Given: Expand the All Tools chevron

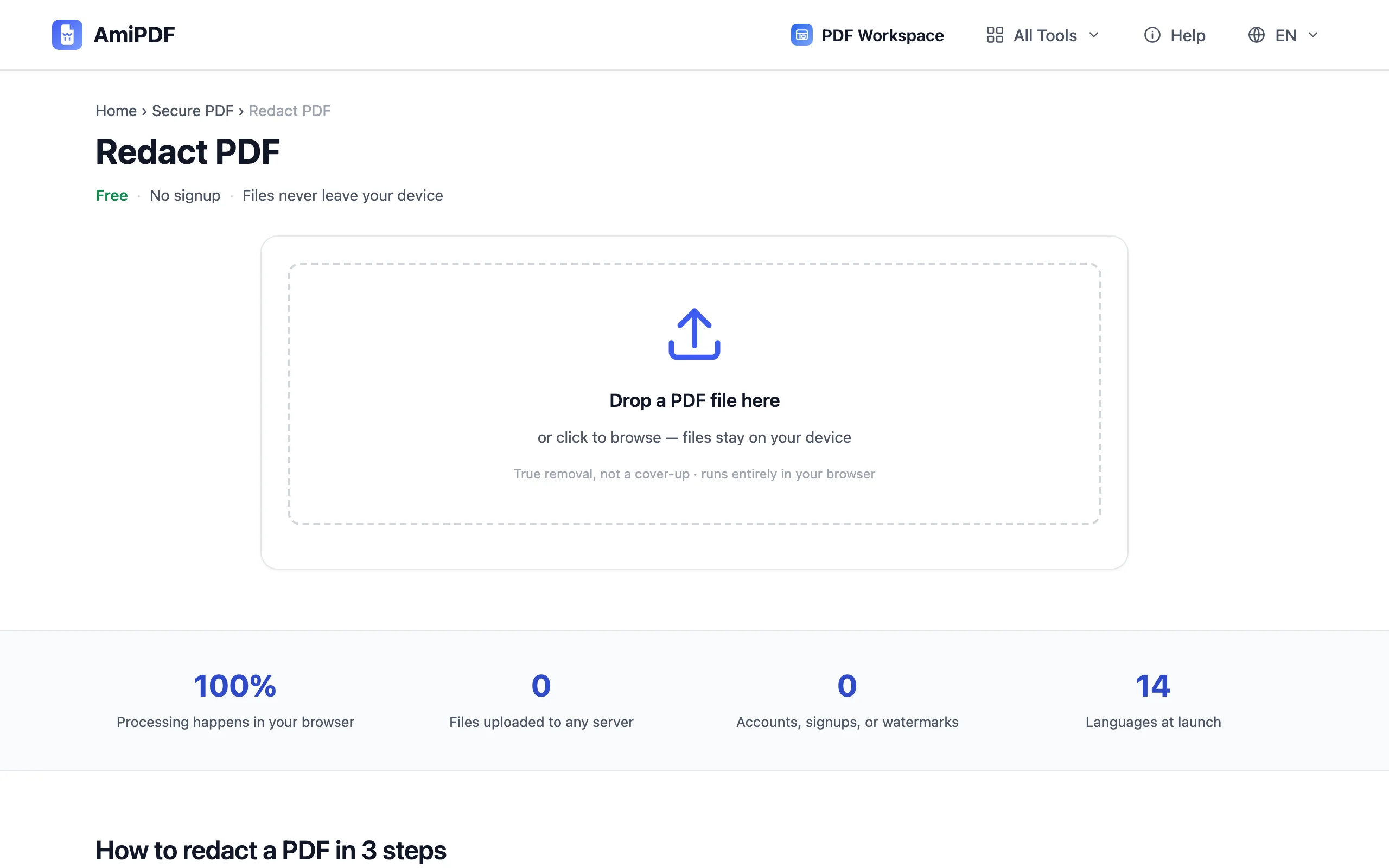Looking at the screenshot, I should [x=1093, y=35].
